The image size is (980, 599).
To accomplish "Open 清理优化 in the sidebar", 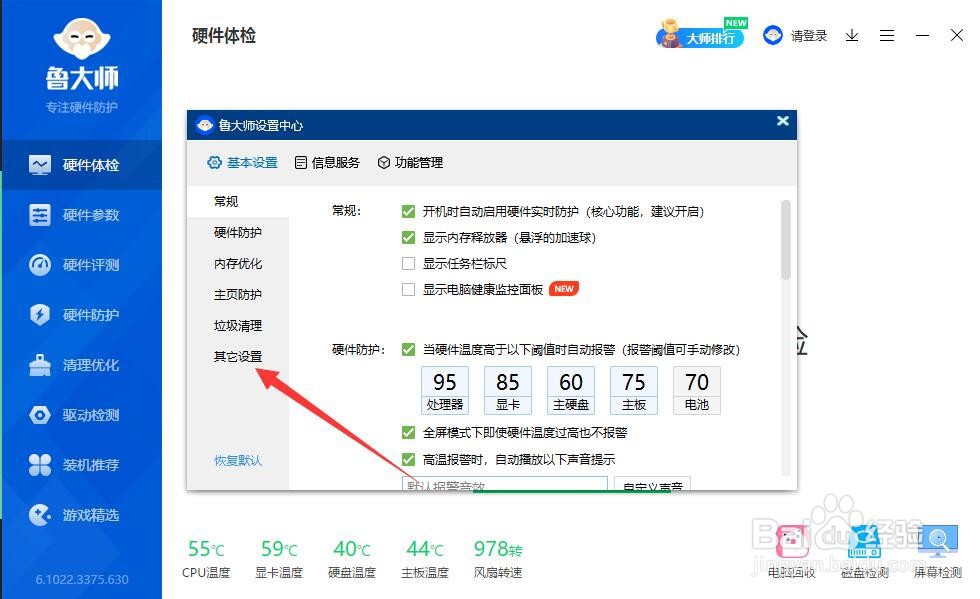I will pos(81,365).
